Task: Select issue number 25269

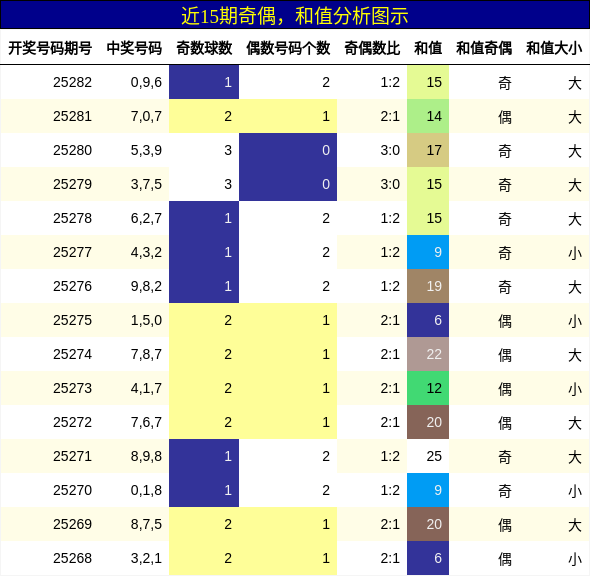Action: (72, 524)
